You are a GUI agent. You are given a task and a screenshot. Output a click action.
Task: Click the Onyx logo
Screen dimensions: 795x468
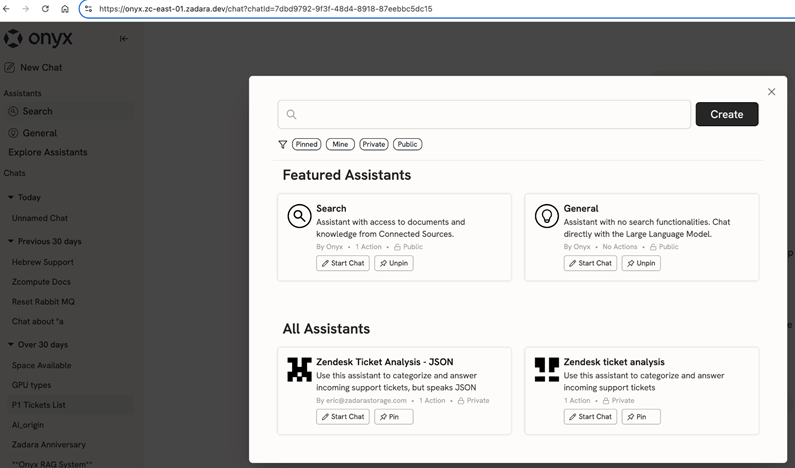(38, 39)
